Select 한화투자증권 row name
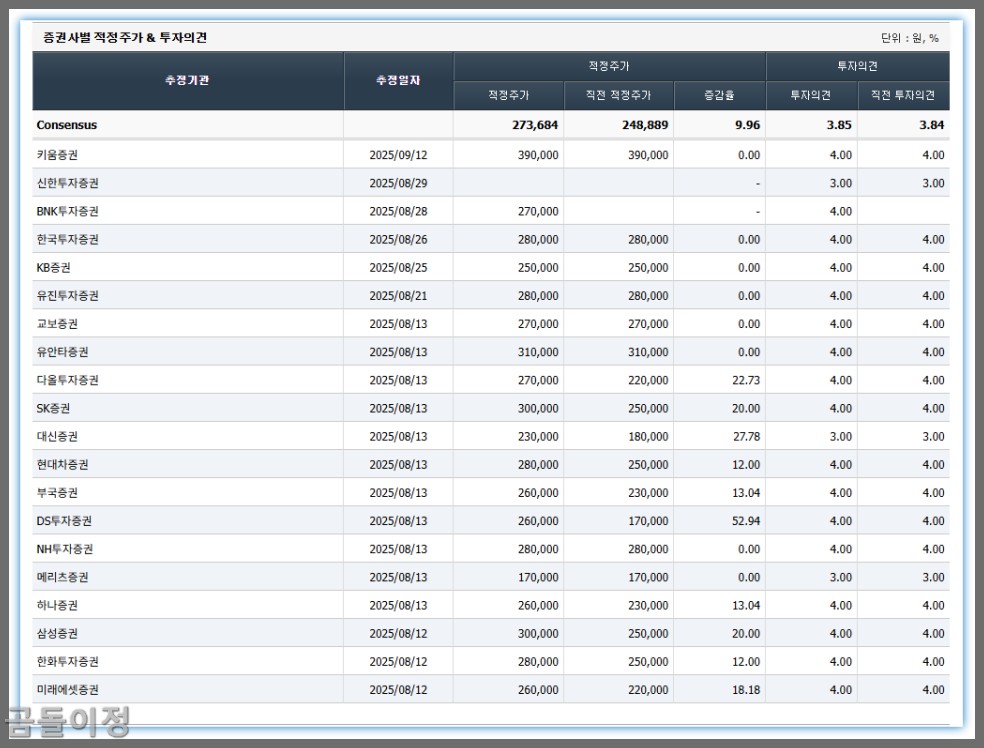 coord(67,662)
